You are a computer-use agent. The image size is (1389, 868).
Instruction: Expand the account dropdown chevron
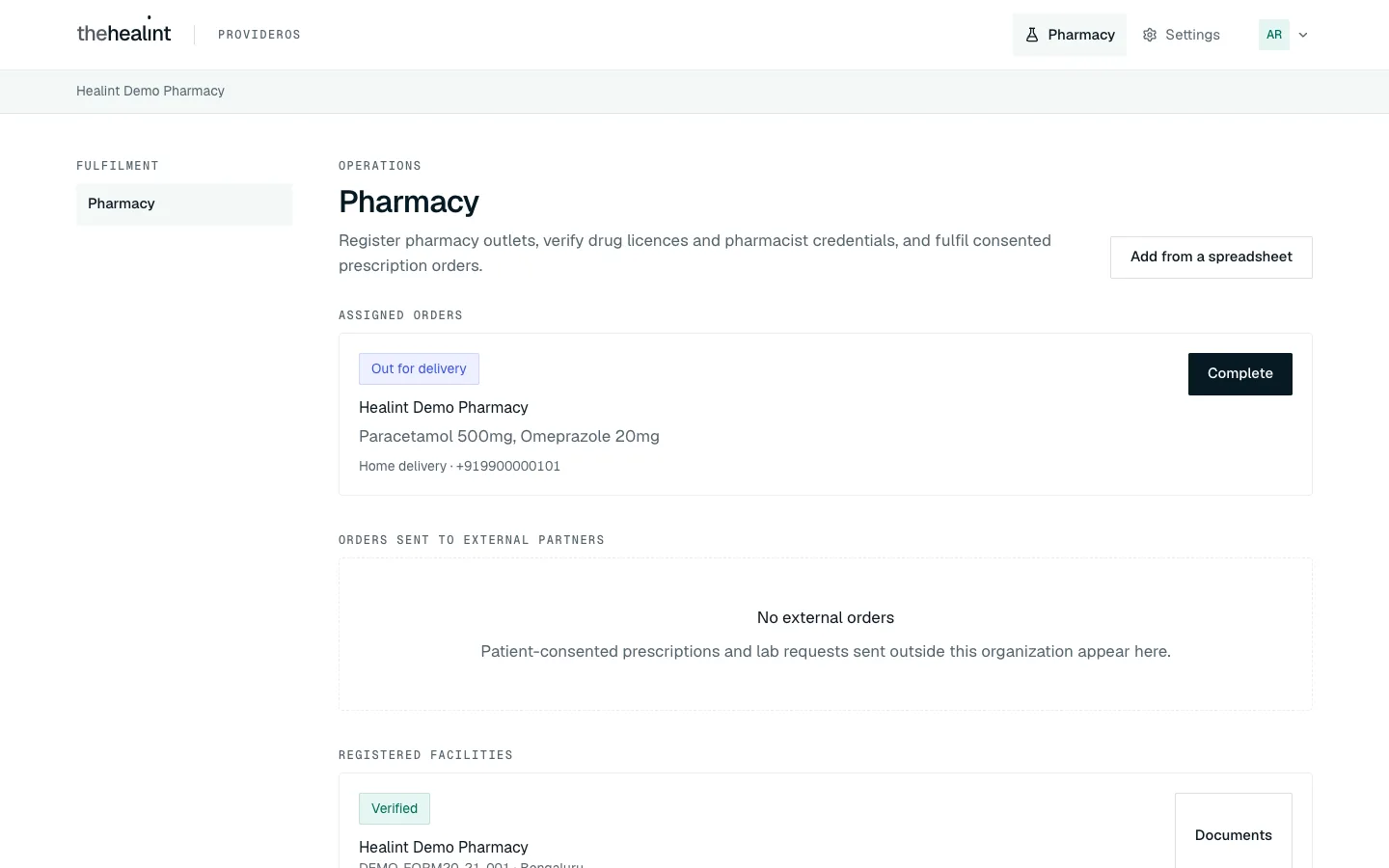click(x=1303, y=35)
